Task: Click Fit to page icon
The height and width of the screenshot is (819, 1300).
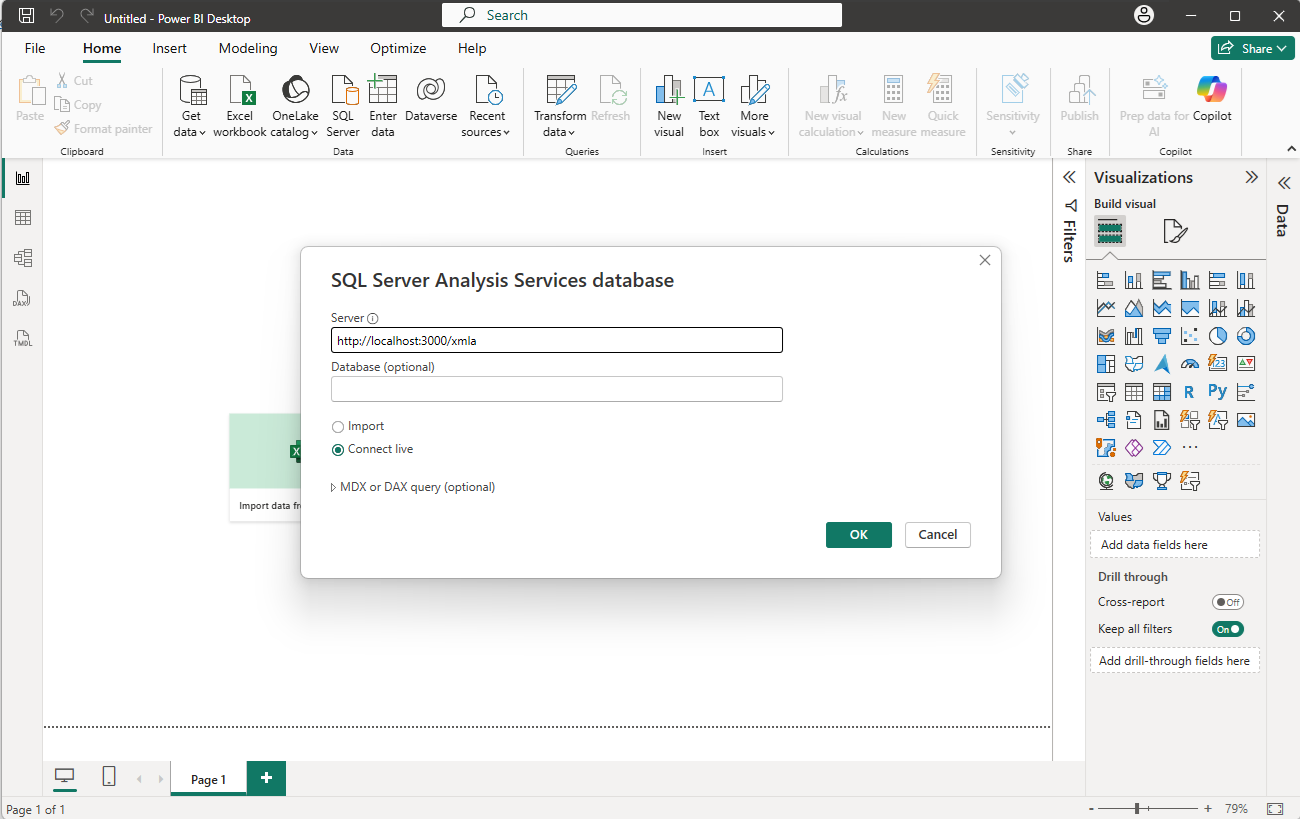Action: point(1274,808)
